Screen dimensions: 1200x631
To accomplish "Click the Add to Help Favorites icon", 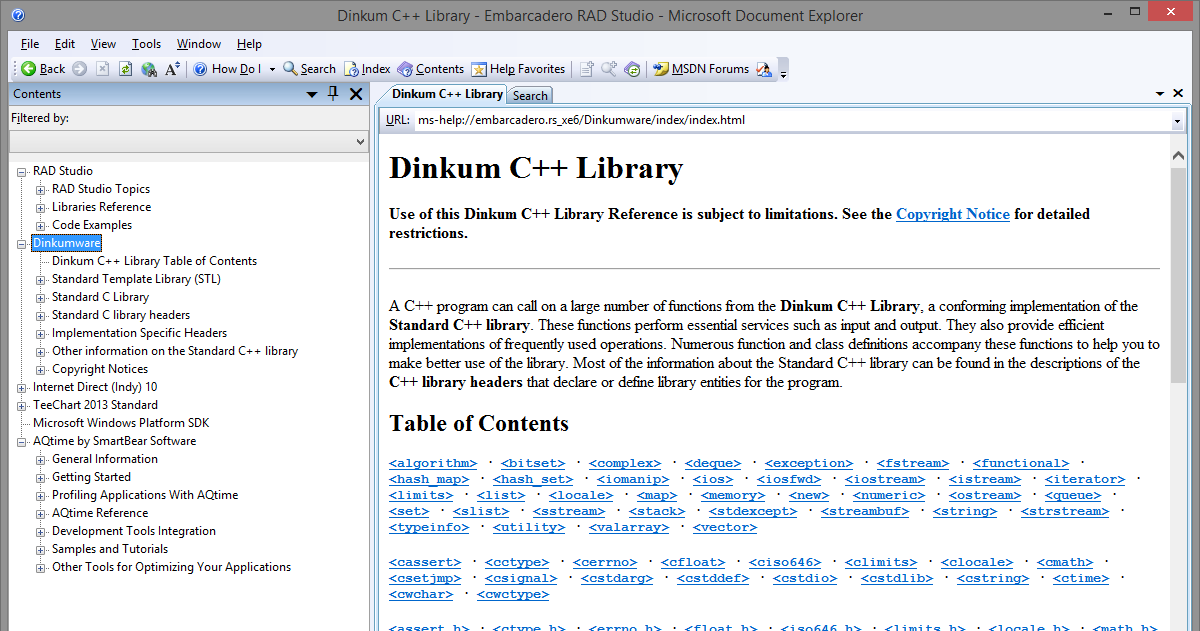I will pyautogui.click(x=587, y=69).
